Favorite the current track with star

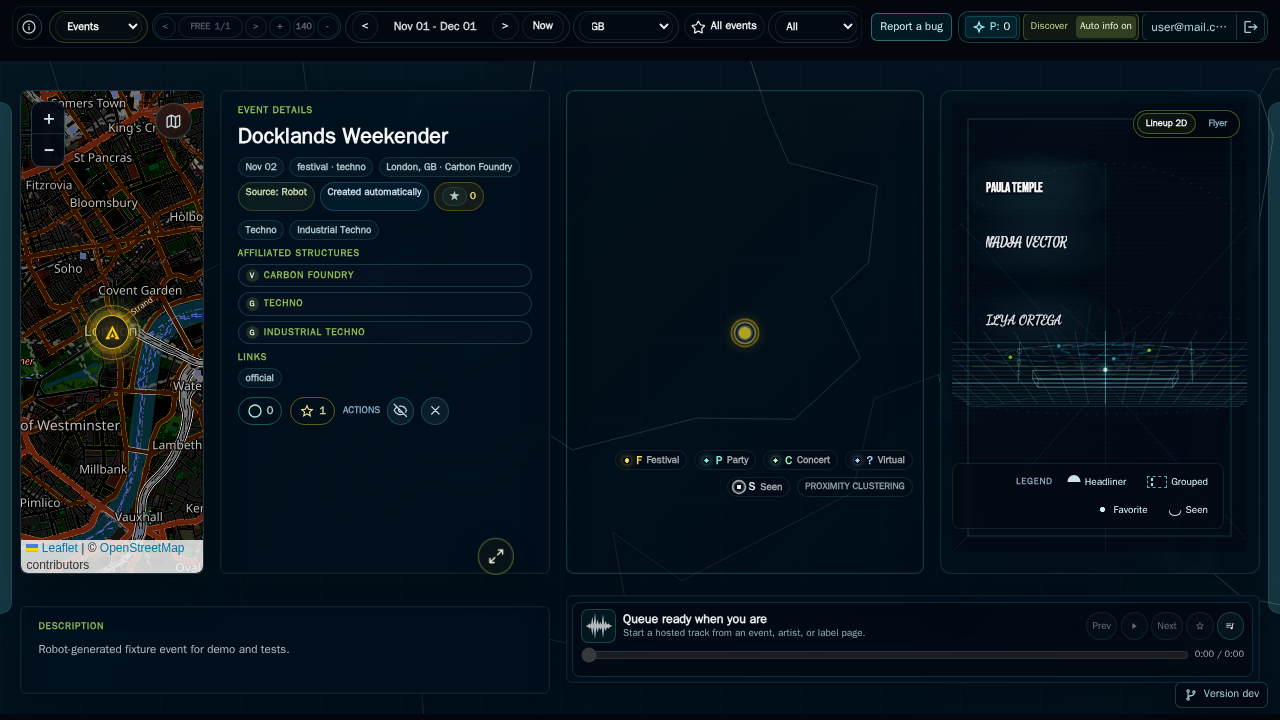[x=1200, y=626]
